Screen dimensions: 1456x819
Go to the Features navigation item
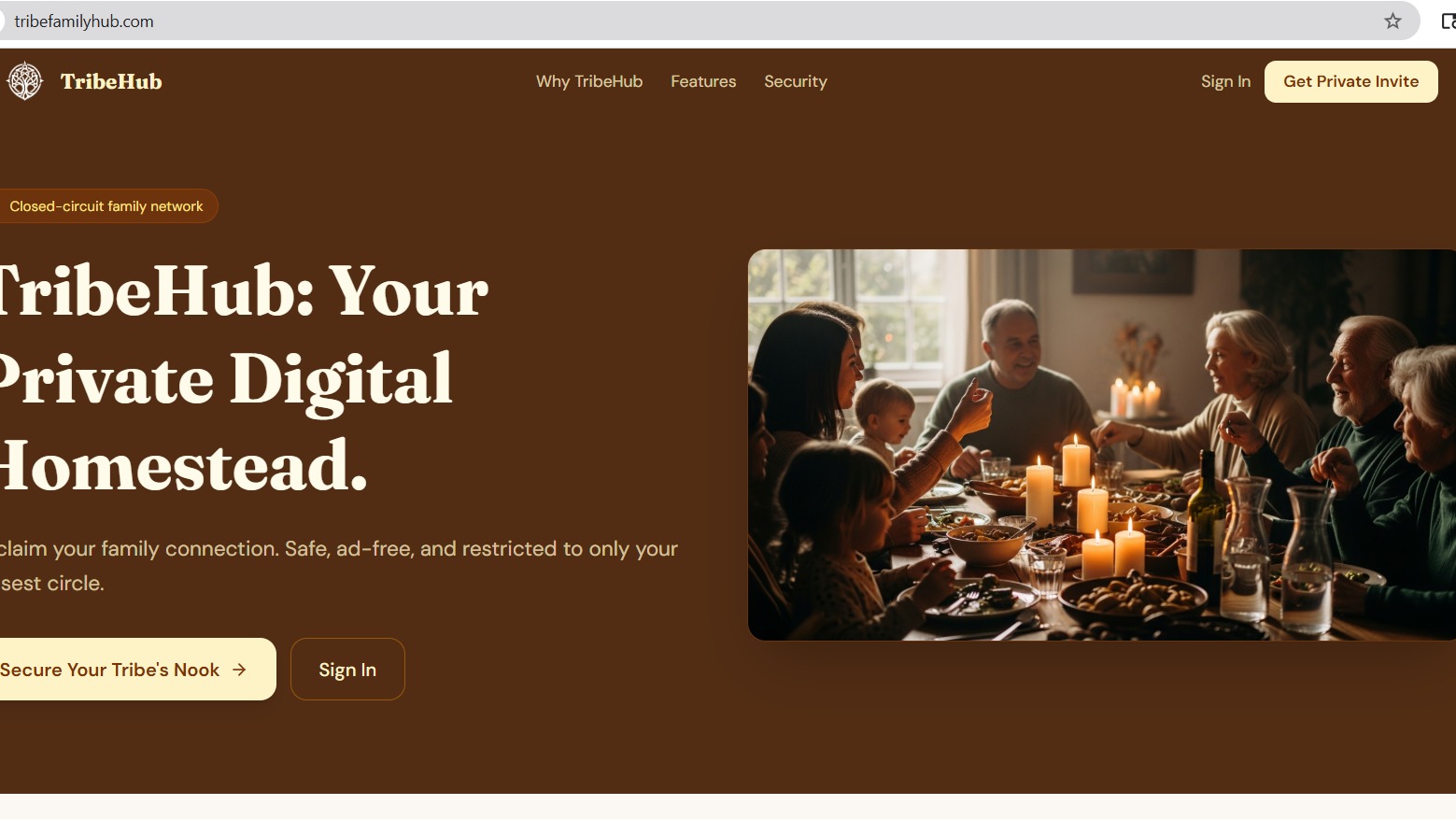703,81
